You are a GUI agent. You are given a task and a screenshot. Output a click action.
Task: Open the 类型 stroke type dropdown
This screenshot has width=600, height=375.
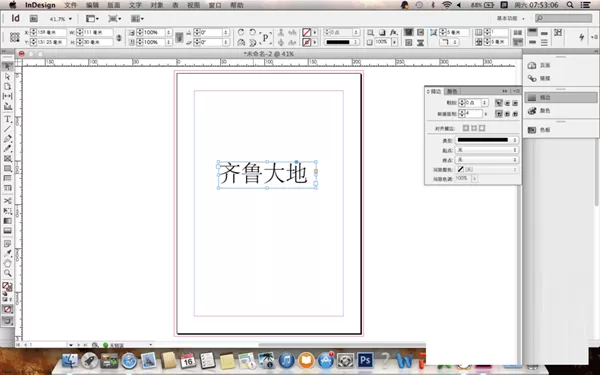point(487,140)
